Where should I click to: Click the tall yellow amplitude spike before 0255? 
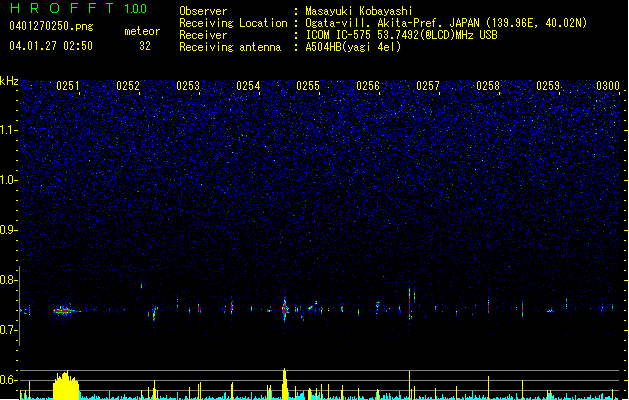284,384
